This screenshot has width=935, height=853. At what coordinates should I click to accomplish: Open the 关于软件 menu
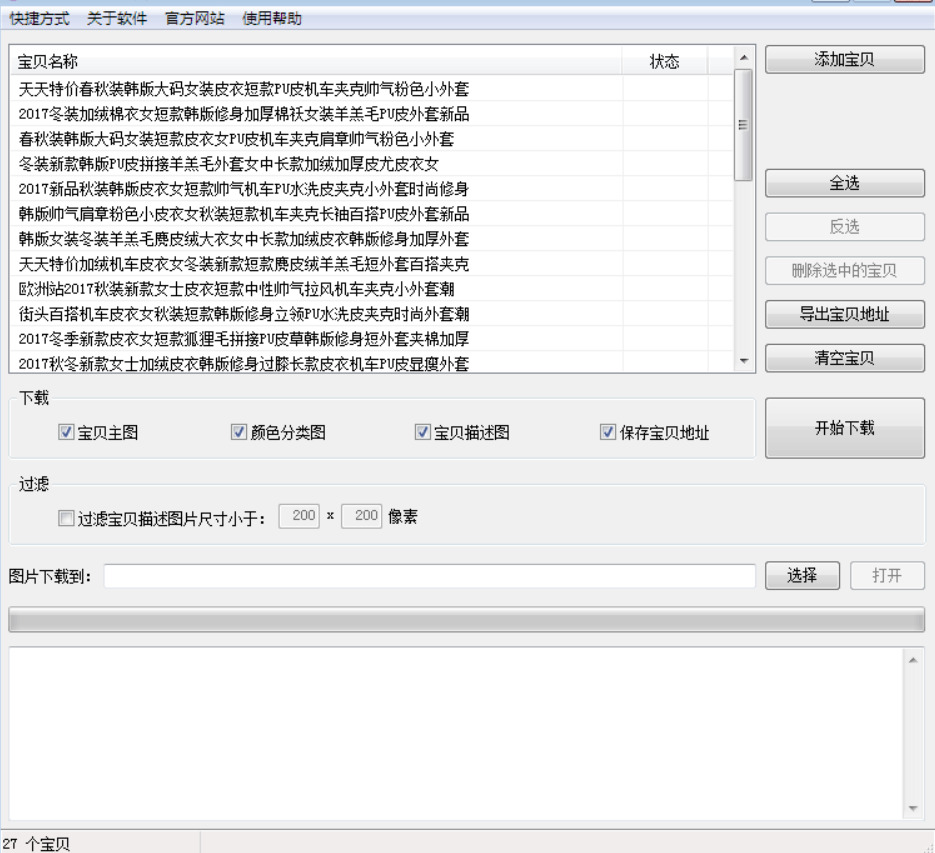pyautogui.click(x=117, y=18)
